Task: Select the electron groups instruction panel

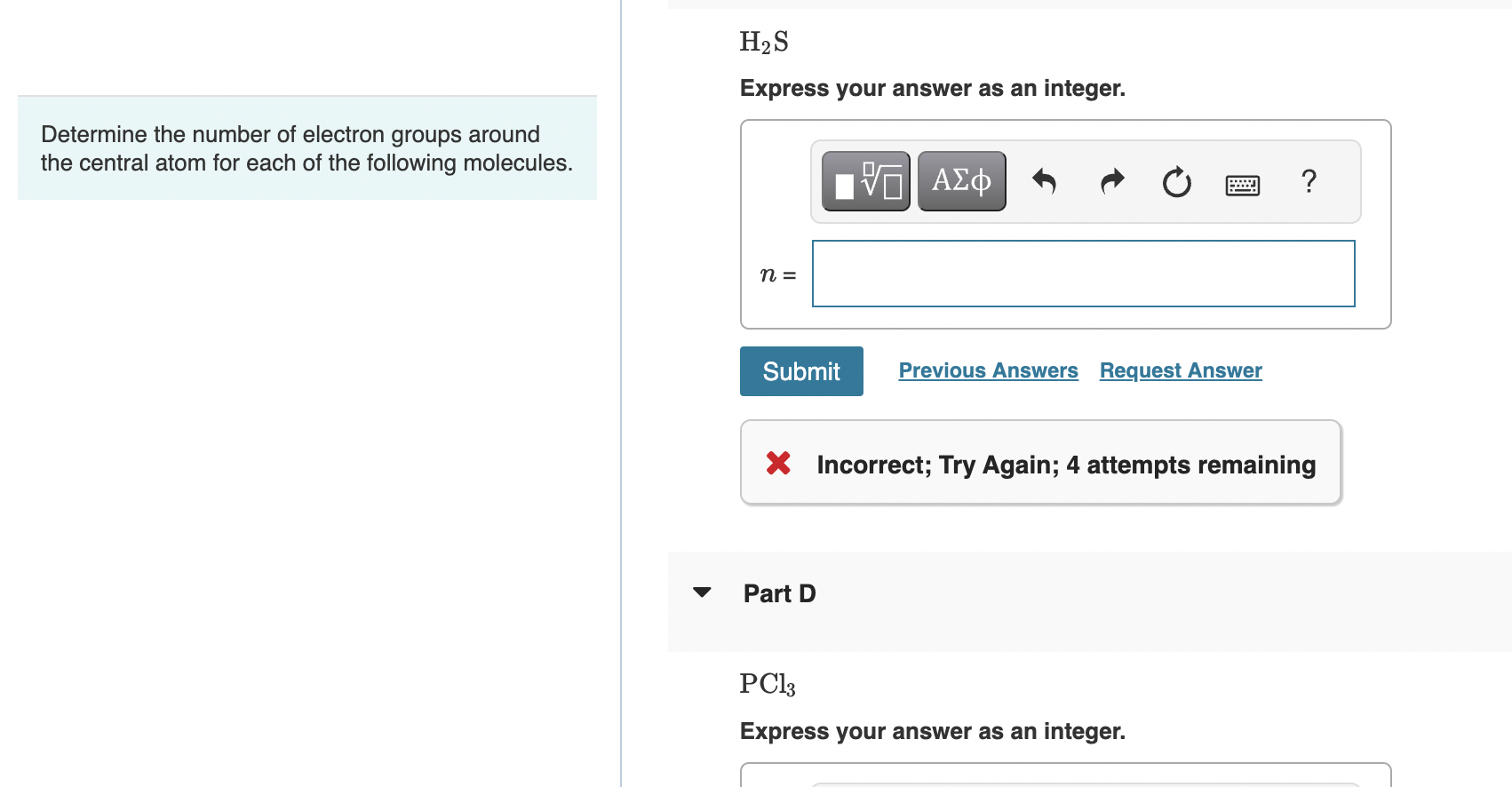Action: coord(306,147)
